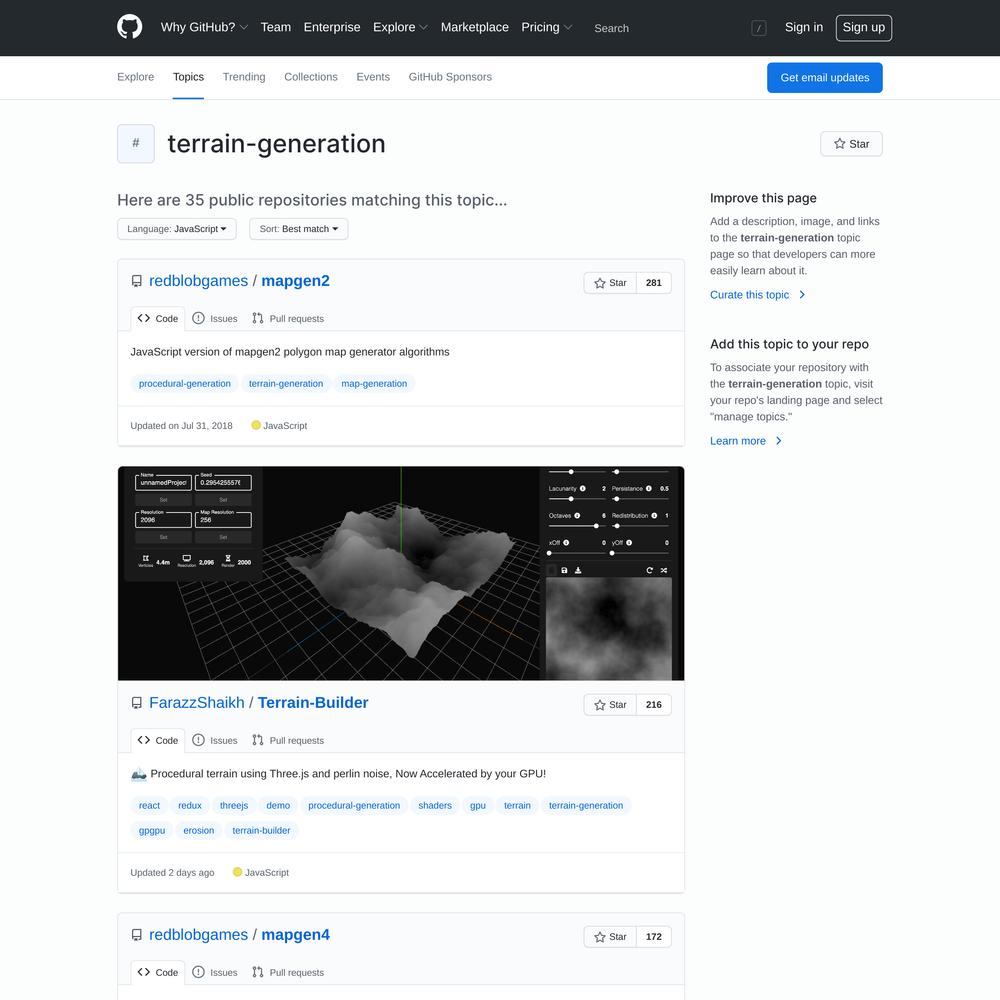Open the Team menu item
The height and width of the screenshot is (1000, 1000).
point(276,27)
